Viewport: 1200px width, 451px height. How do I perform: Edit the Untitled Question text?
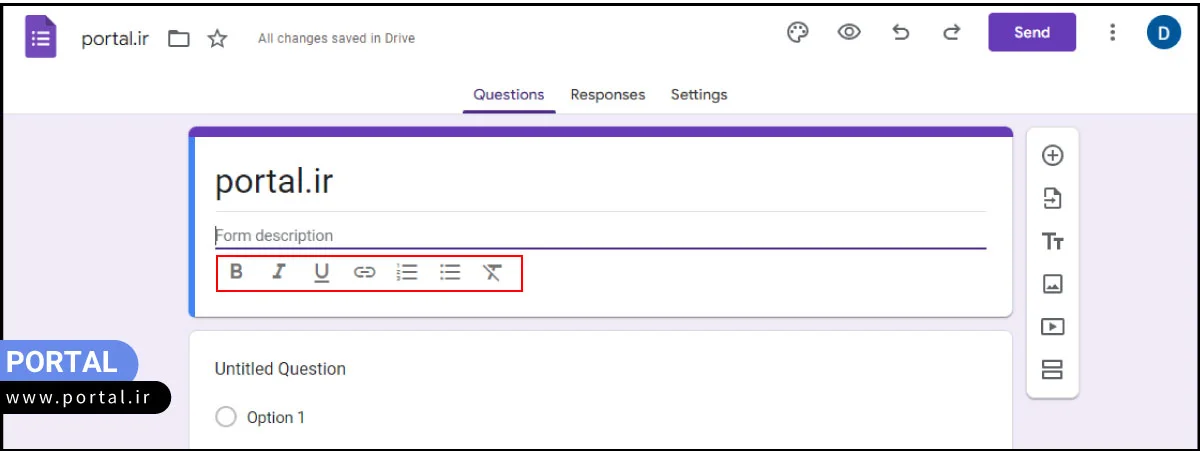pos(281,369)
